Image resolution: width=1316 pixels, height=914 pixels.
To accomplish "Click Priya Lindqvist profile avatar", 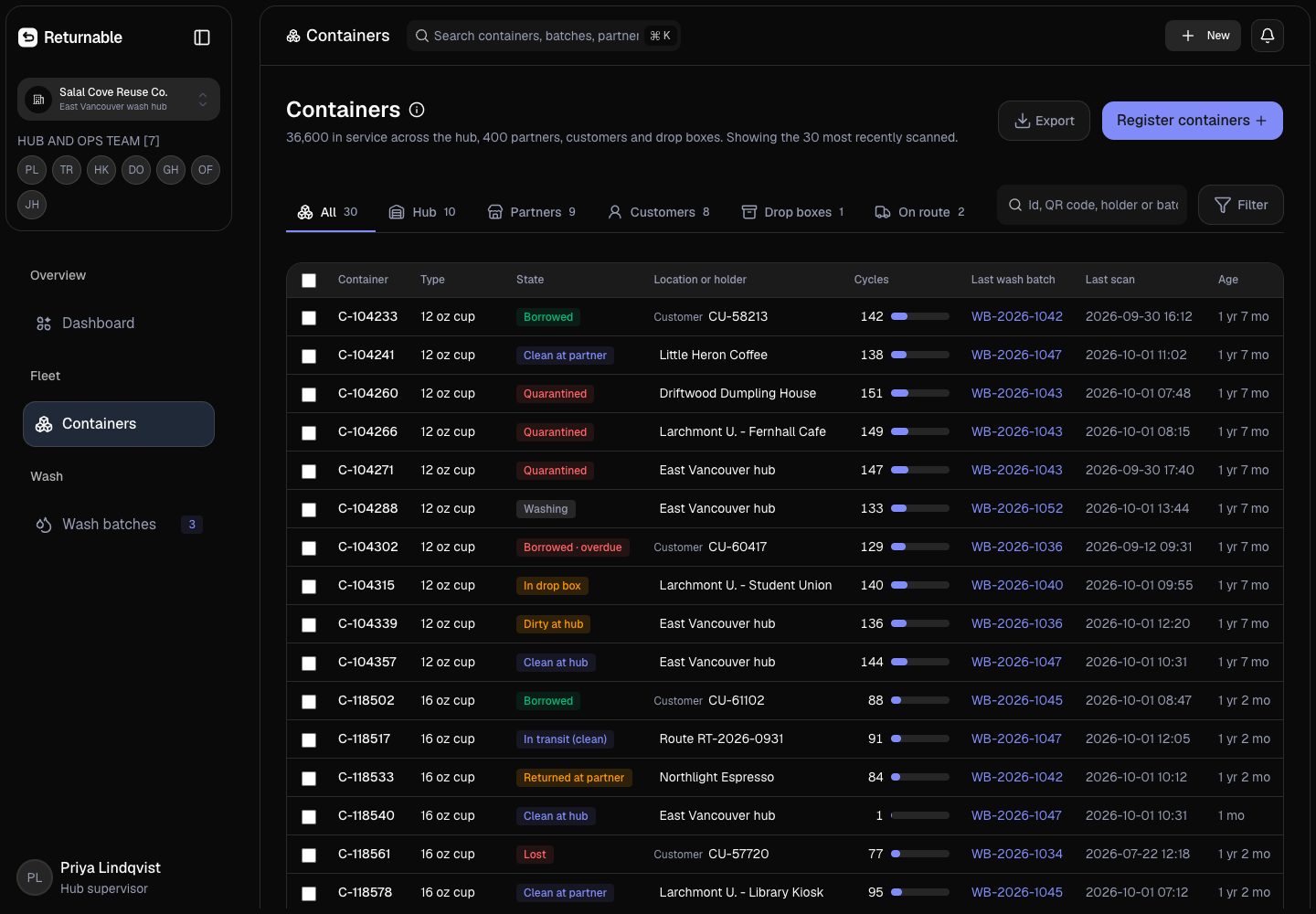I will coord(35,877).
